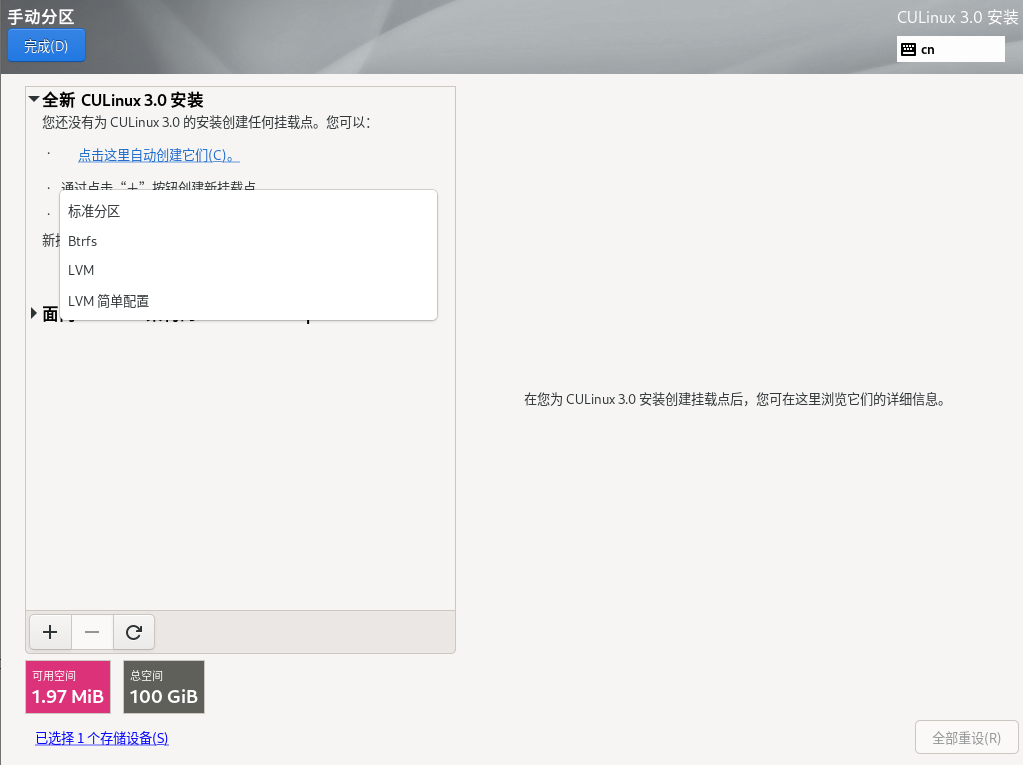This screenshot has width=1023, height=765.
Task: Expand the collapsed section below the dropdown
Action: coord(34,313)
